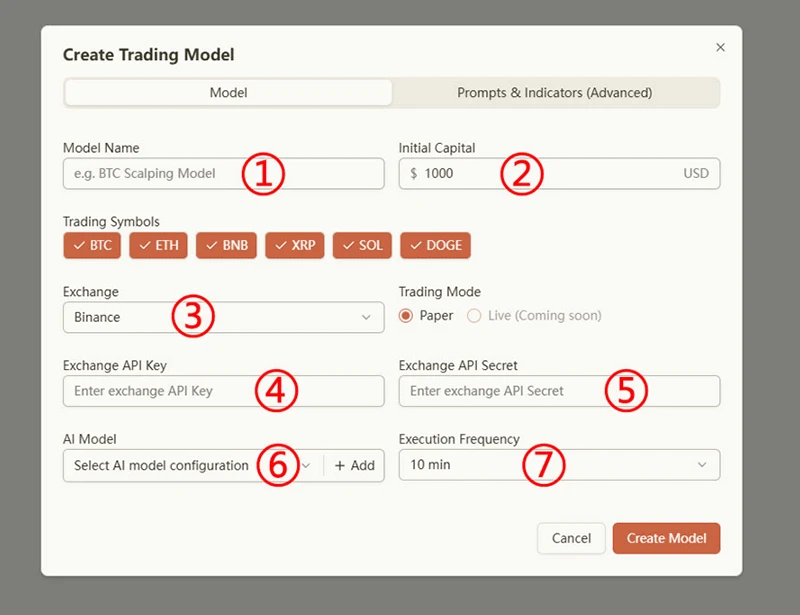Open the AI model configuration dropdown

[193, 465]
